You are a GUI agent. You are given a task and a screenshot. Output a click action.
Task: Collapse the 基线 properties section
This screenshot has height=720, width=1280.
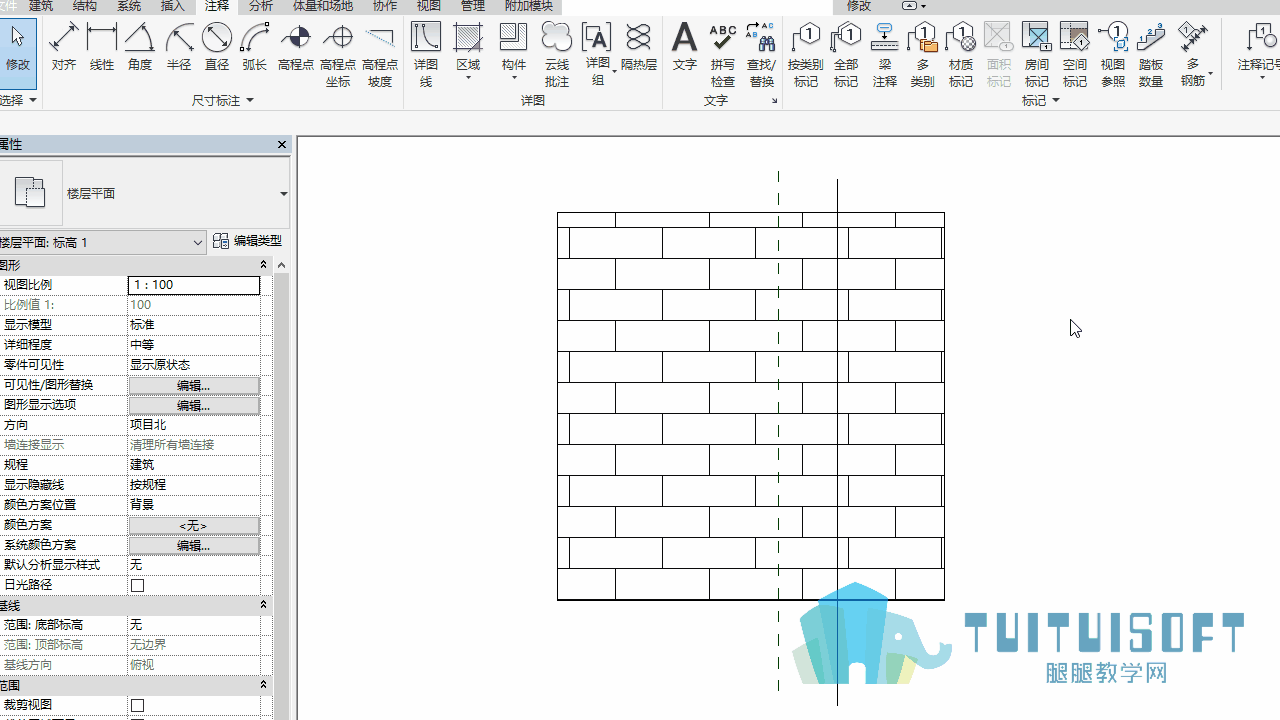pyautogui.click(x=264, y=605)
